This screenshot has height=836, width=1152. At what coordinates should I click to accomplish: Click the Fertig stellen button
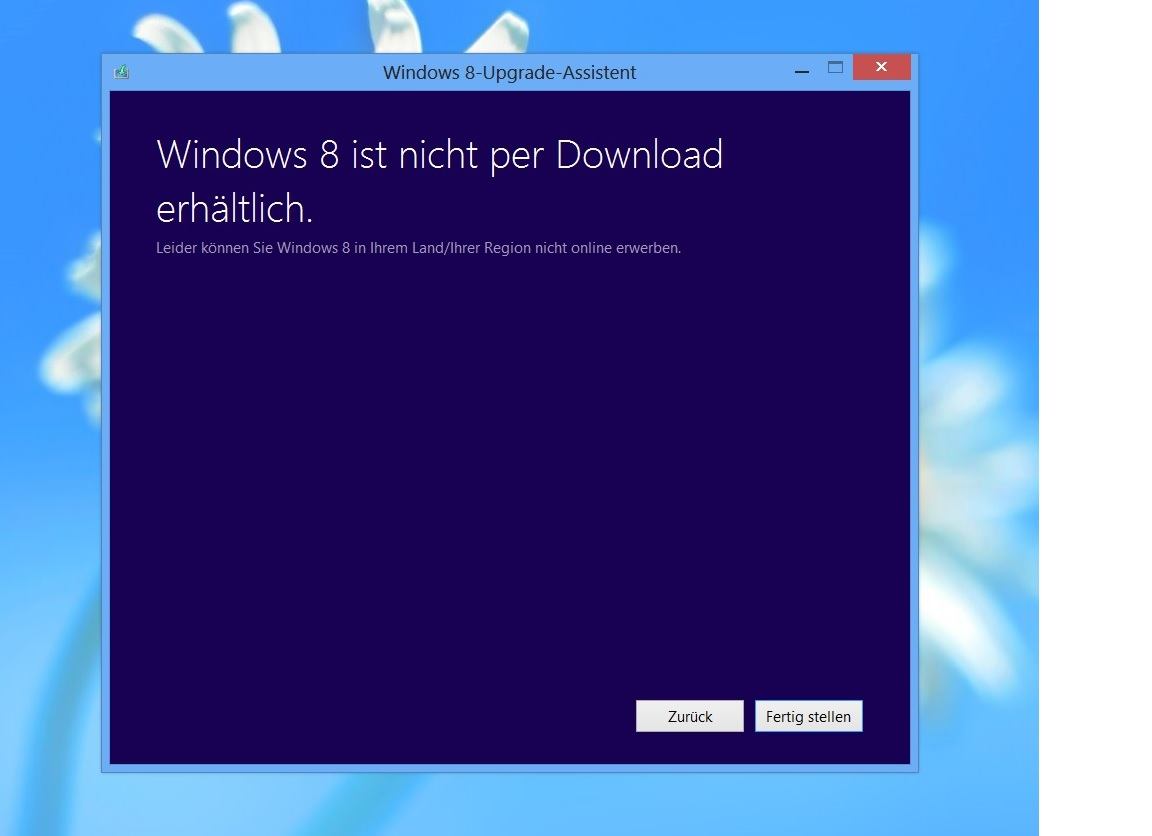(x=808, y=716)
